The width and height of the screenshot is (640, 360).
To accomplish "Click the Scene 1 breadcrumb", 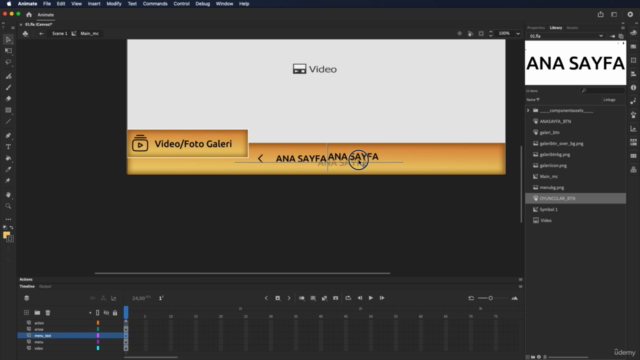I will coord(60,33).
